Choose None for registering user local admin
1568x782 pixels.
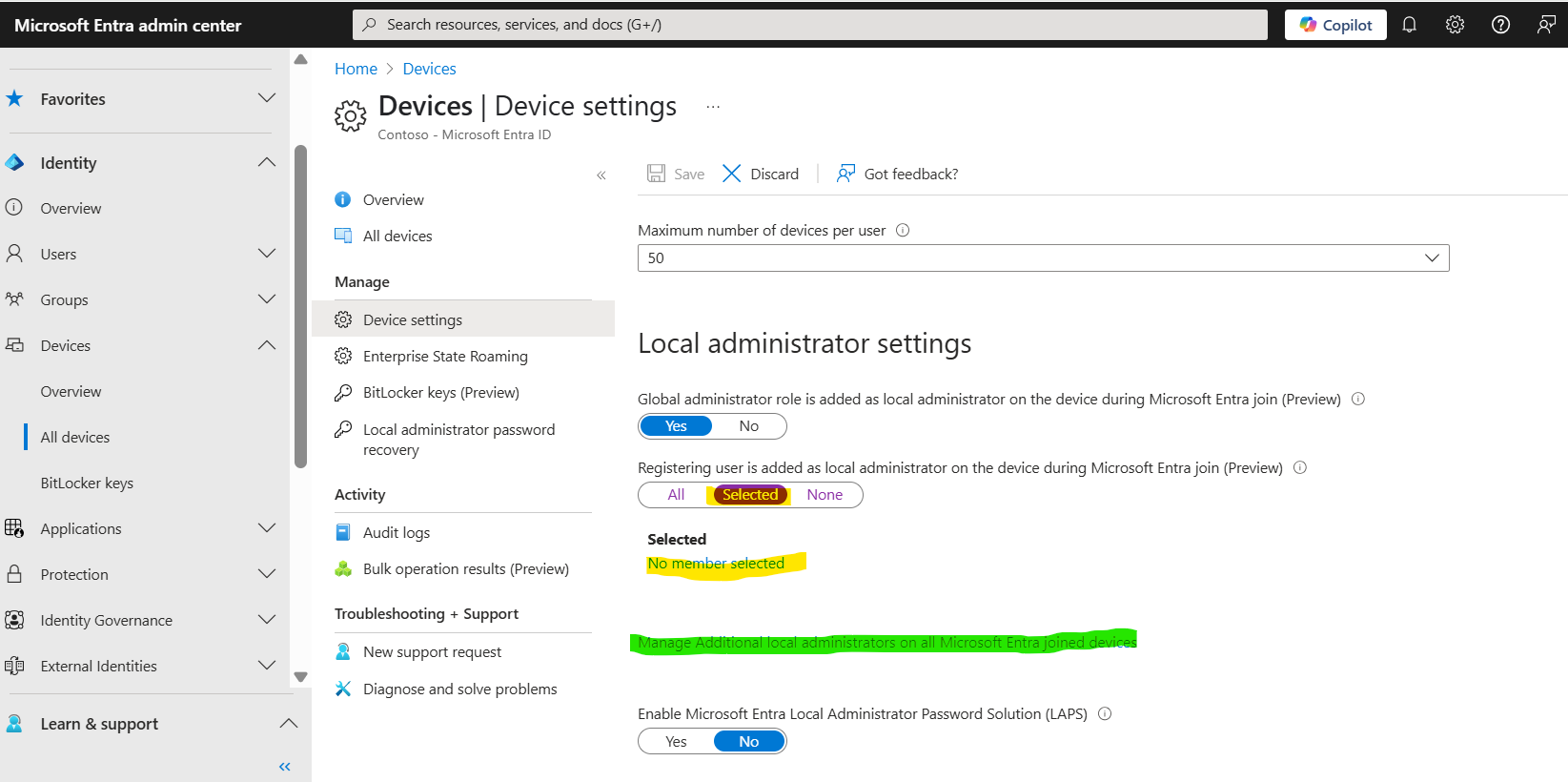[x=825, y=495]
